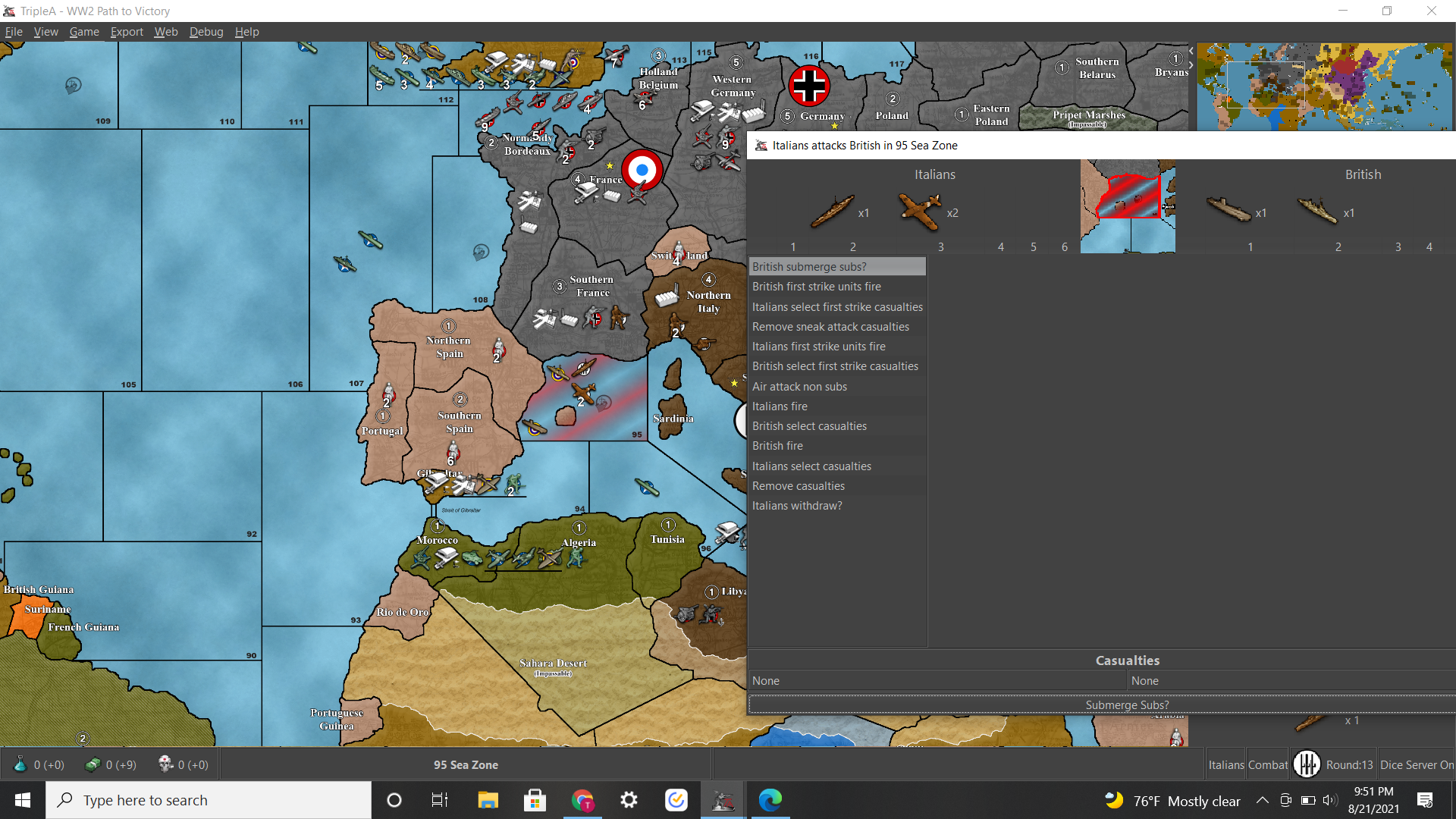Open the Game menu
The image size is (1456, 819).
coord(84,32)
